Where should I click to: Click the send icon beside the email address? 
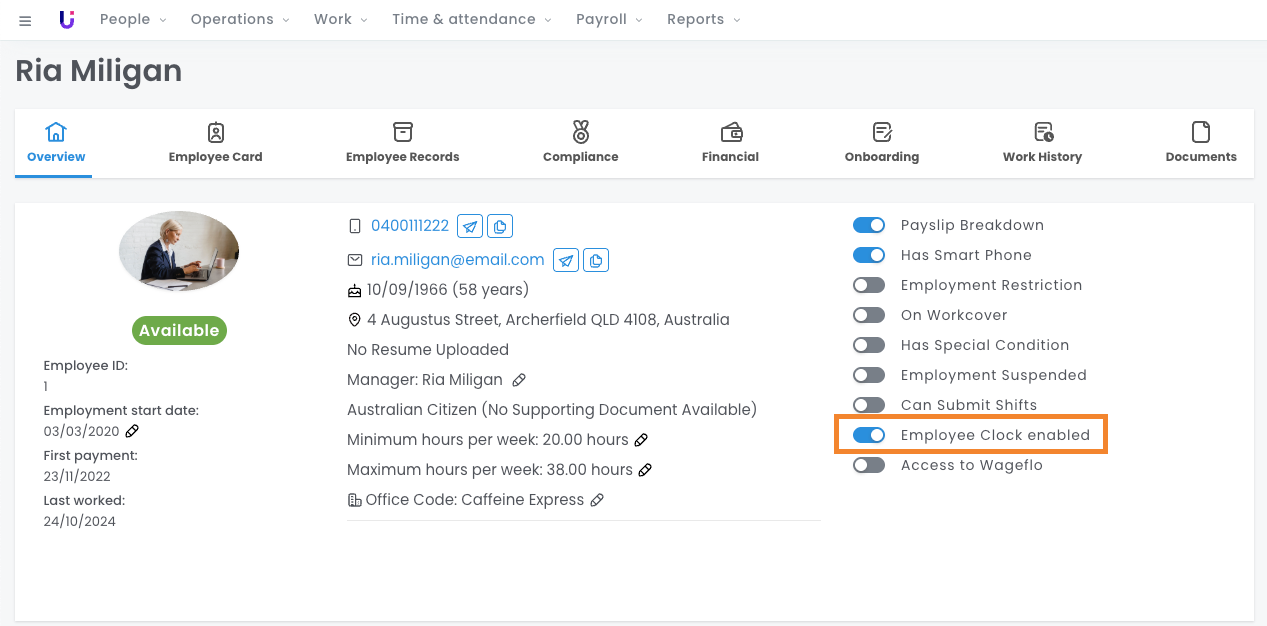566,260
